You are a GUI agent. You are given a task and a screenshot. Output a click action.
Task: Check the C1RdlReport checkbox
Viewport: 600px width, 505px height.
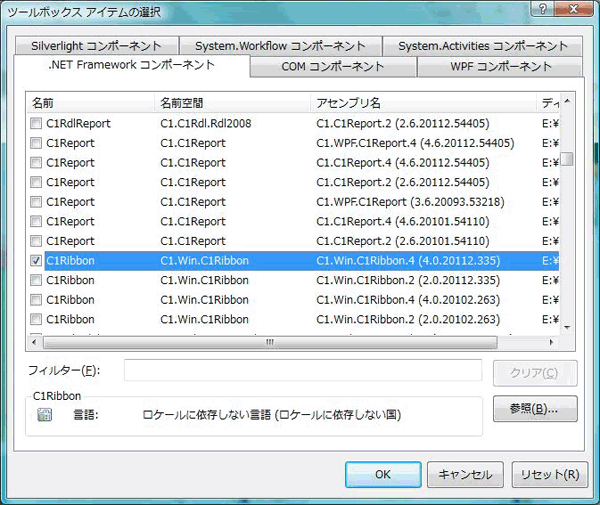(x=36, y=123)
